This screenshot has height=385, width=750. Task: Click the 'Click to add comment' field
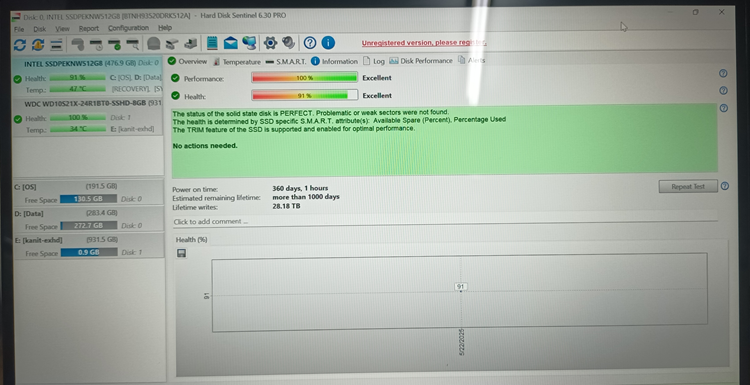(x=445, y=222)
